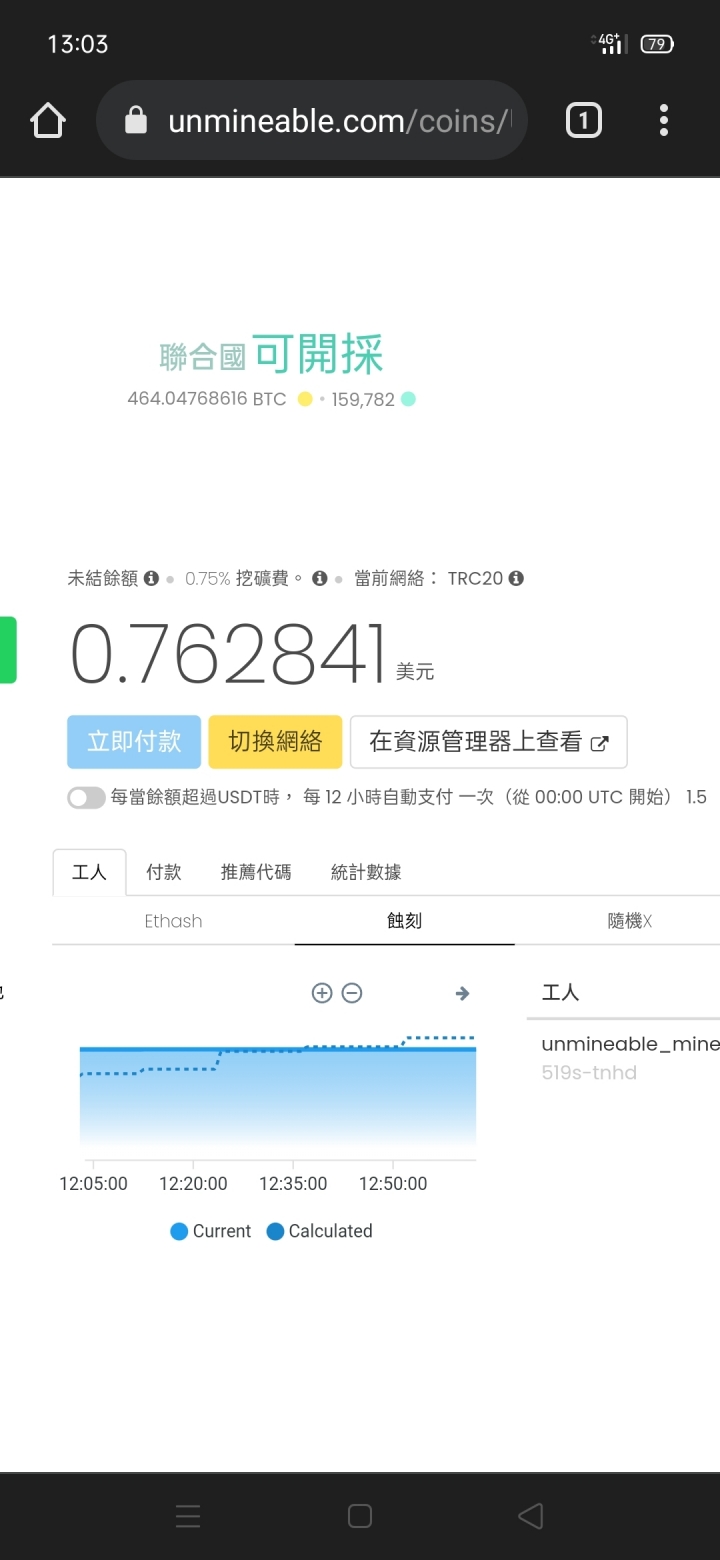720x1560 pixels.
Task: Tap the padlock site security icon
Action: click(135, 121)
